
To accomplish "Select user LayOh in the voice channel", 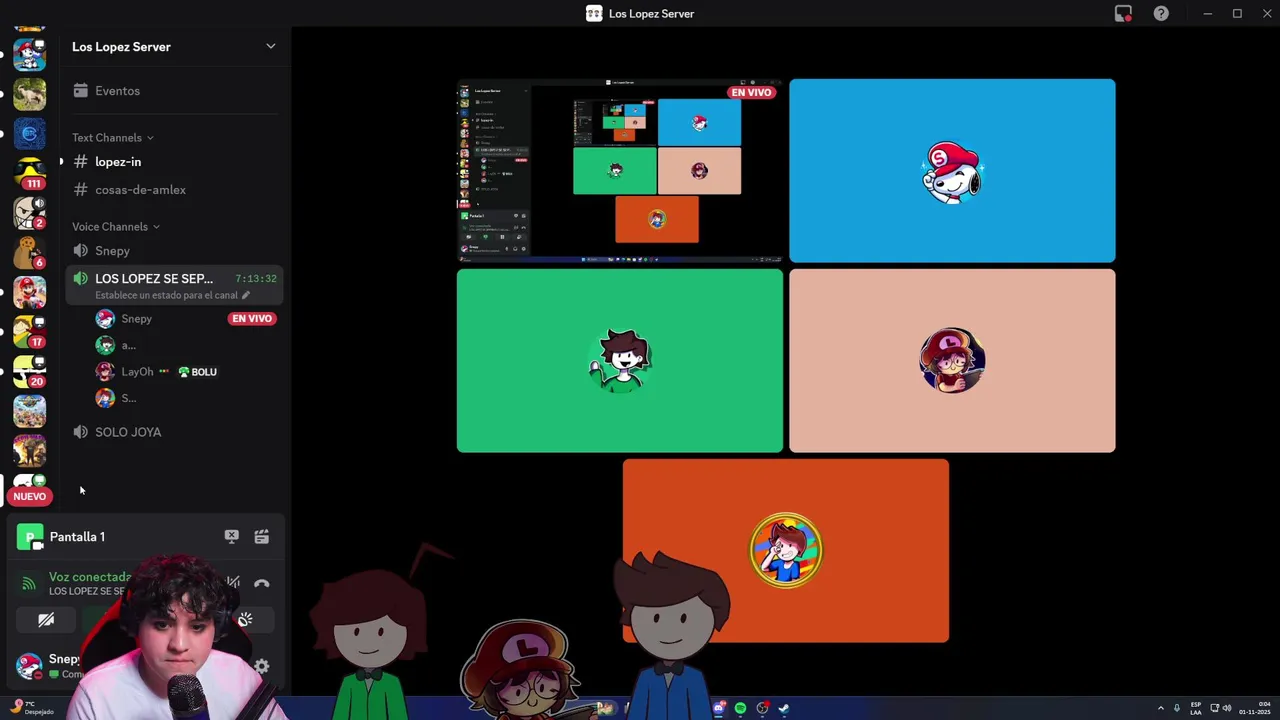I will point(137,372).
